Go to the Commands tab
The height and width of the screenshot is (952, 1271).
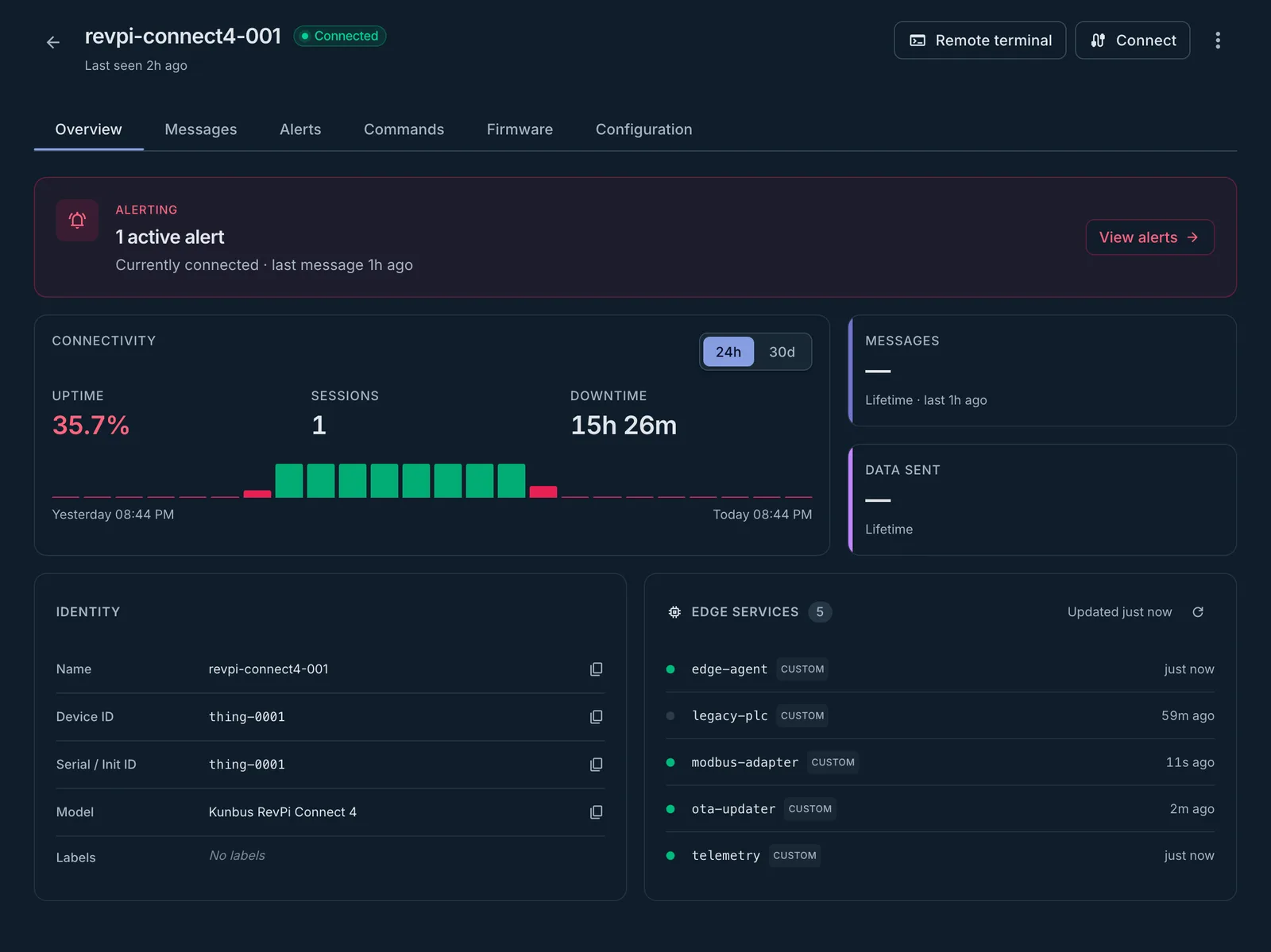pyautogui.click(x=404, y=129)
